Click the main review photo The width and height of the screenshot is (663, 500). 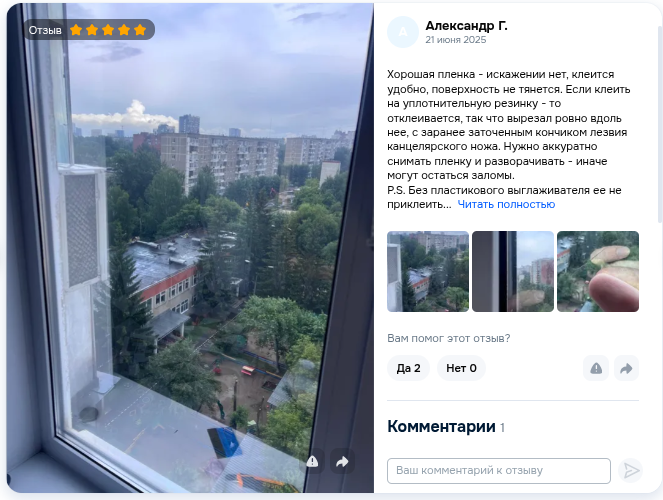pos(190,248)
